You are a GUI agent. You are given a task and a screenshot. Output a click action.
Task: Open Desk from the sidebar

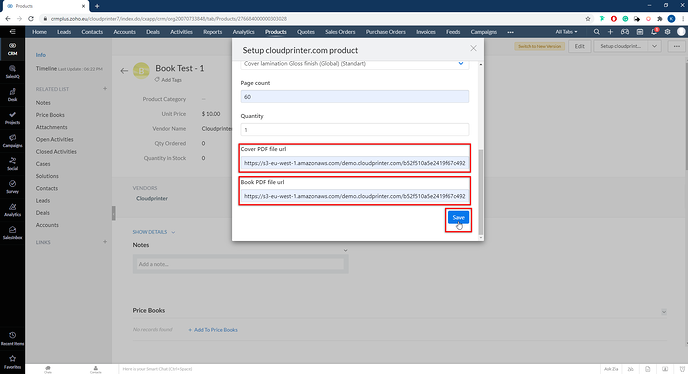(12, 95)
